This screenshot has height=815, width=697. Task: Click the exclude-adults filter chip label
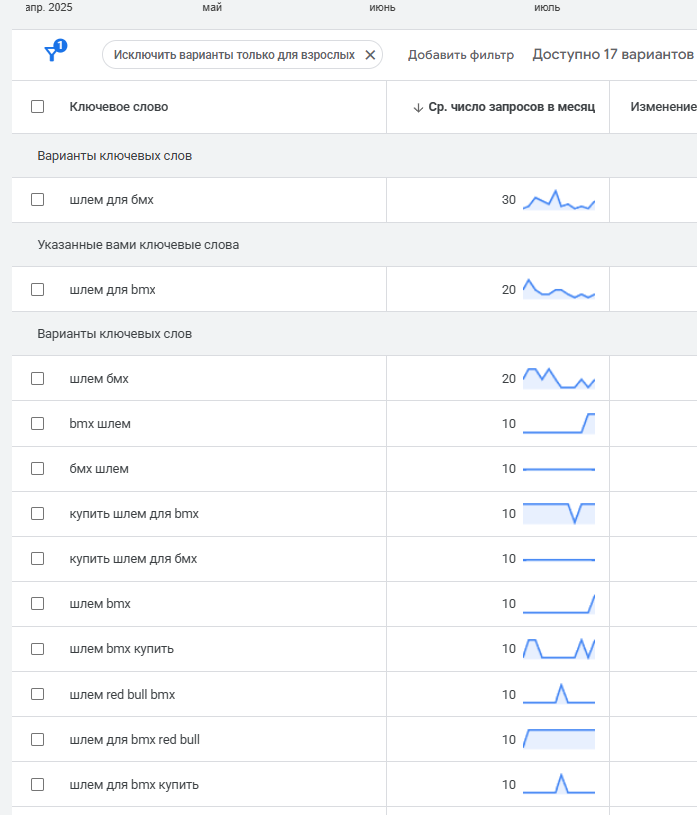click(x=234, y=55)
